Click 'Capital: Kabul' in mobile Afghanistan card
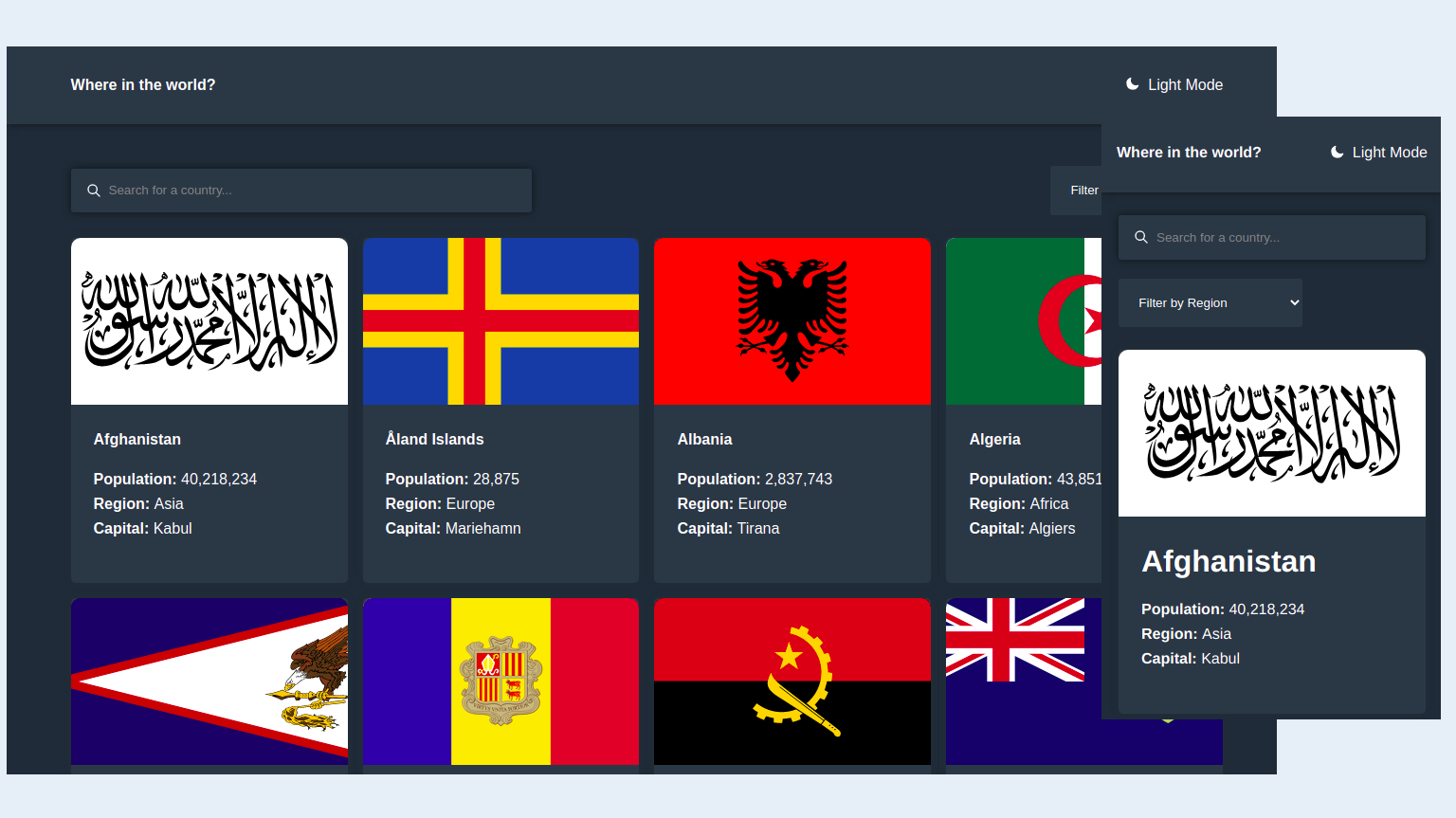Image resolution: width=1456 pixels, height=818 pixels. 1191,659
